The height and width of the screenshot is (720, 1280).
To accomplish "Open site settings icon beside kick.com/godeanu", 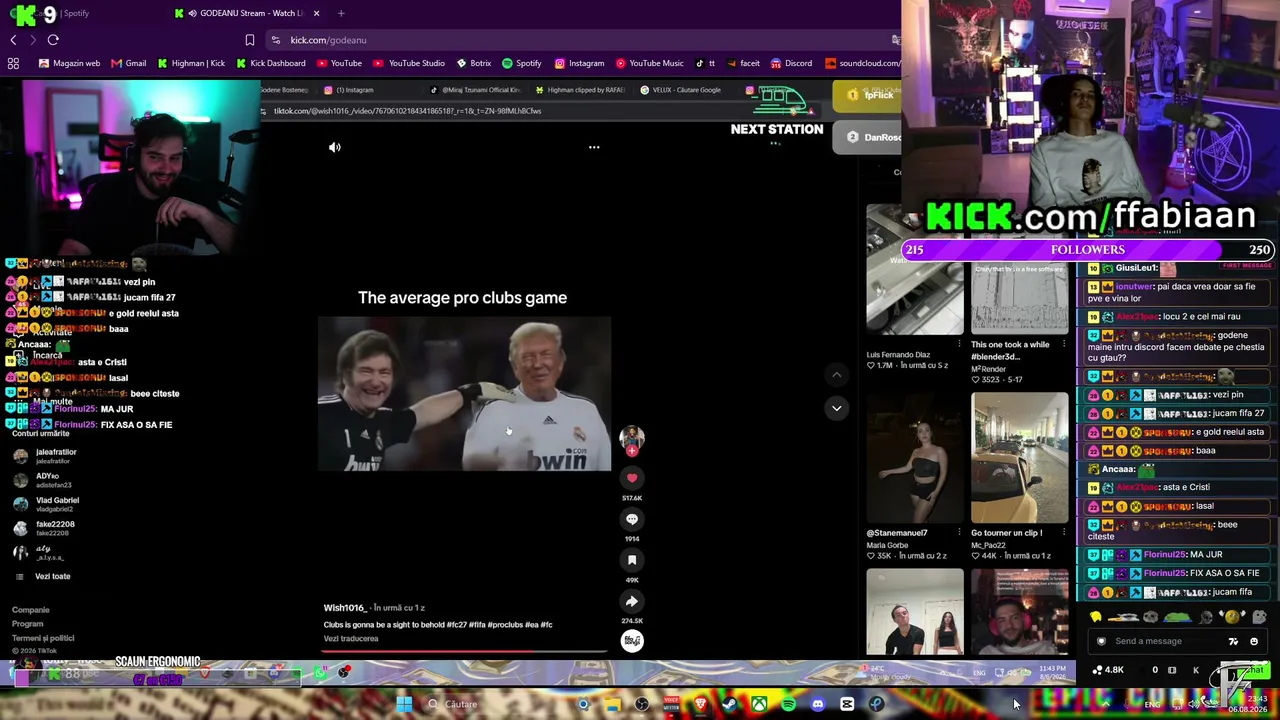I will 275,40.
